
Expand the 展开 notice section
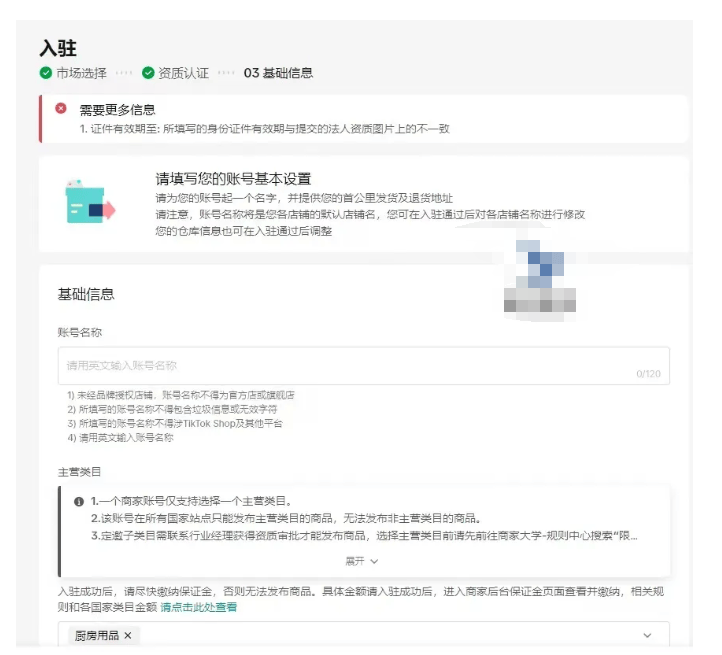(362, 561)
